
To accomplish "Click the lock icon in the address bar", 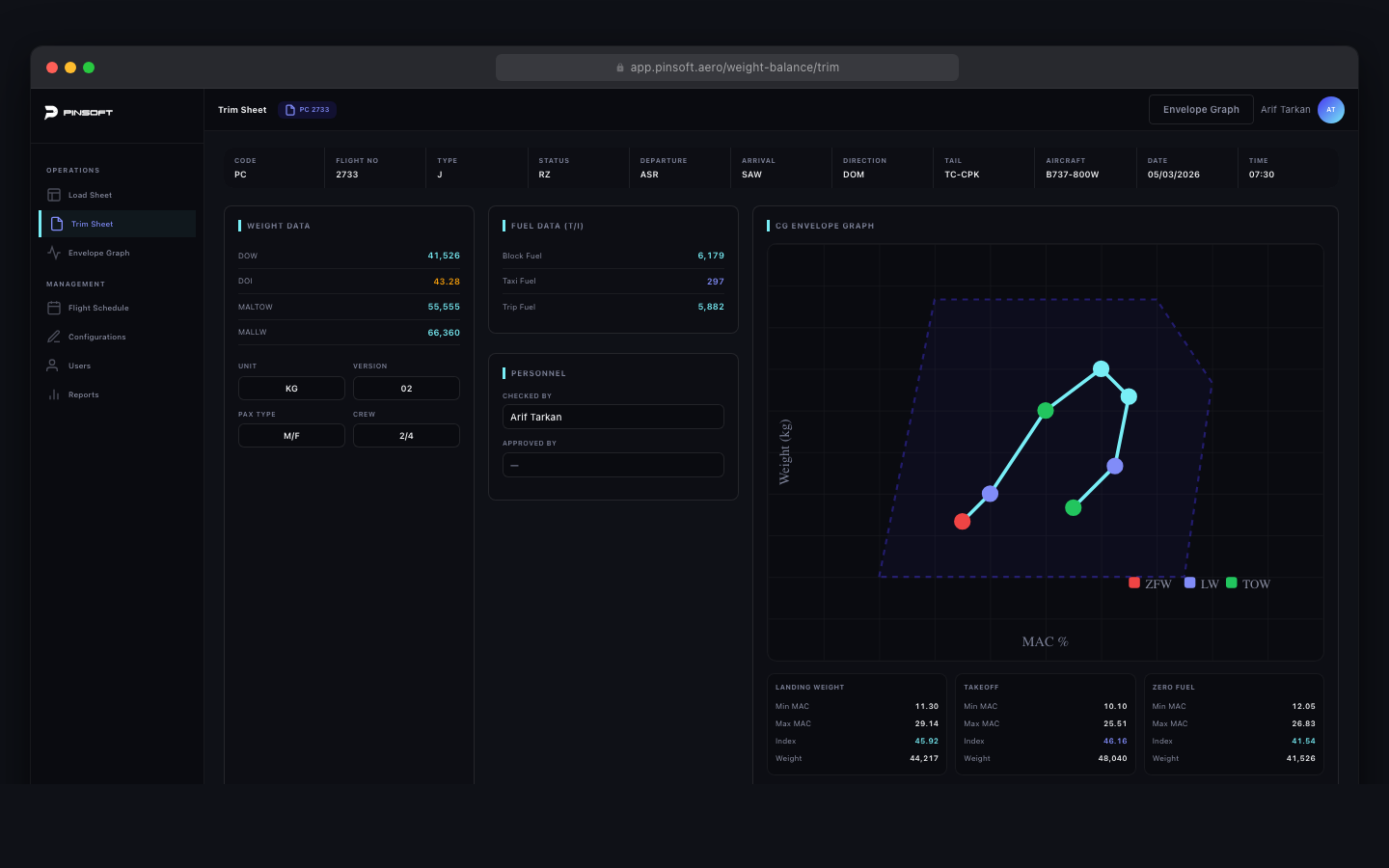I will pyautogui.click(x=620, y=67).
